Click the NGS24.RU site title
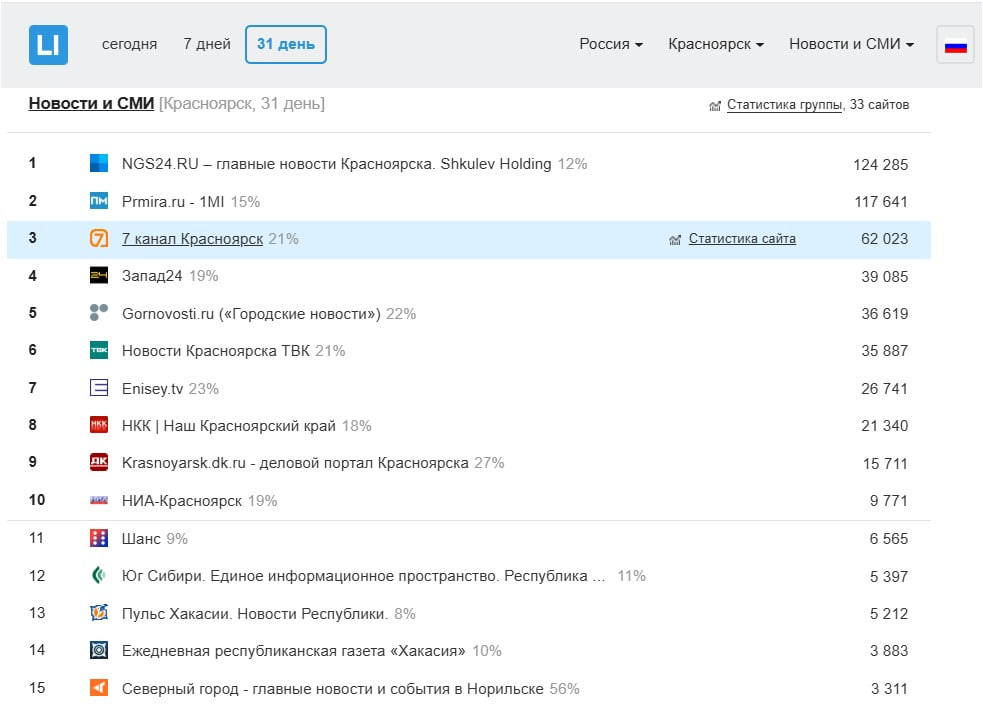This screenshot has width=983, height=706. point(337,164)
